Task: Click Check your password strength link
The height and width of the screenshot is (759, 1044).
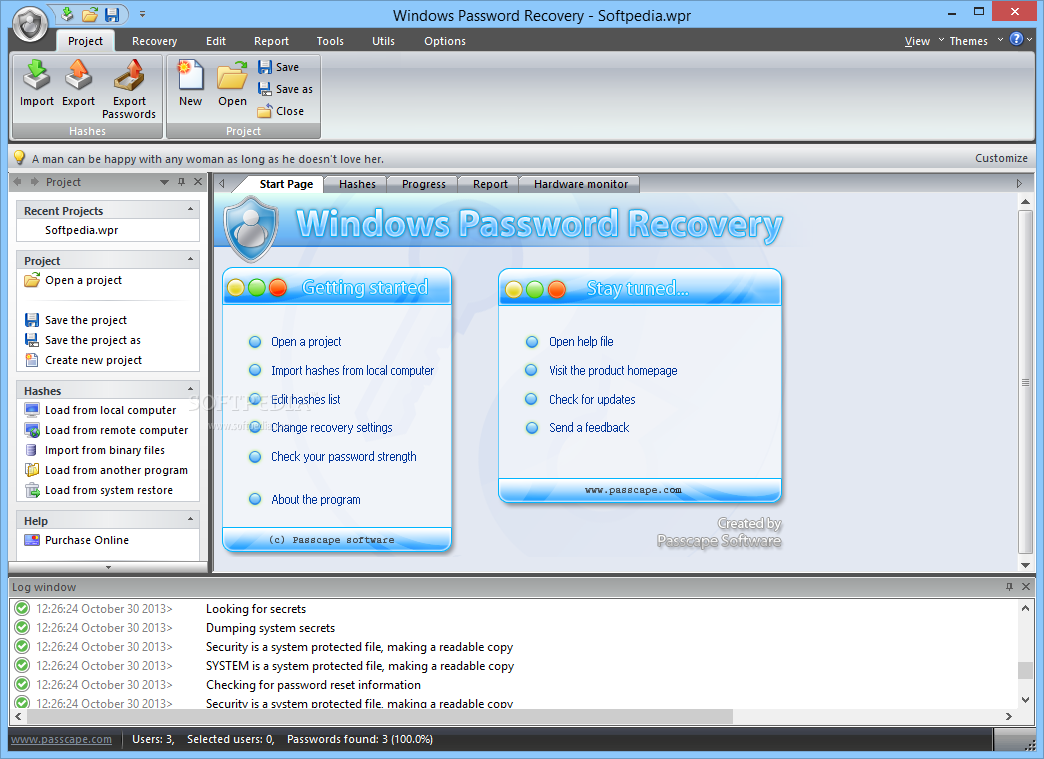Action: point(344,457)
